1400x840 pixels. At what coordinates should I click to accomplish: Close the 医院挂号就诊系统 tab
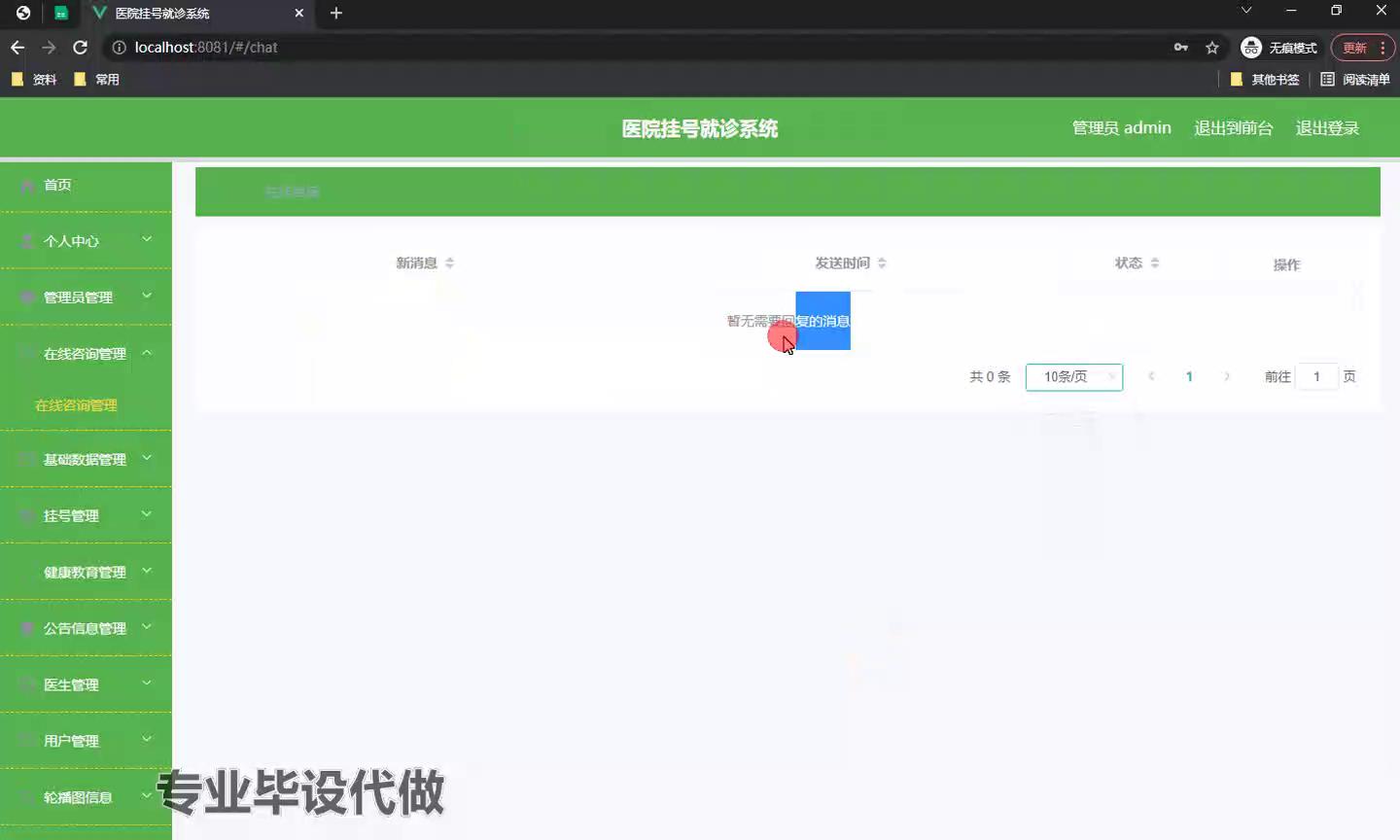point(299,13)
